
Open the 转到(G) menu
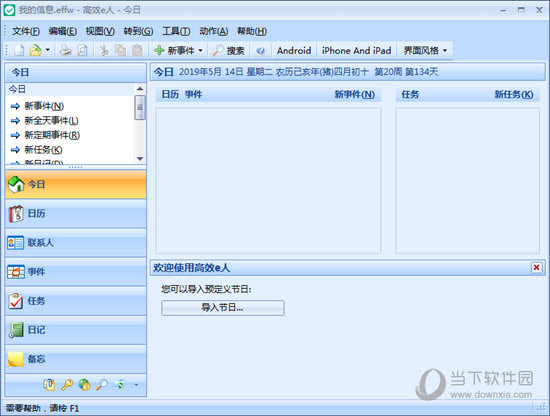click(x=138, y=31)
